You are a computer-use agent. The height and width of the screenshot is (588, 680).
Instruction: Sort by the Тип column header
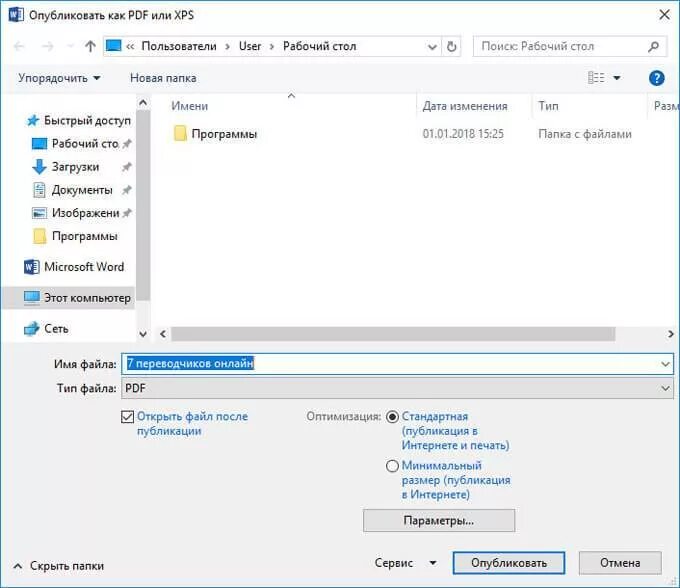pyautogui.click(x=548, y=106)
